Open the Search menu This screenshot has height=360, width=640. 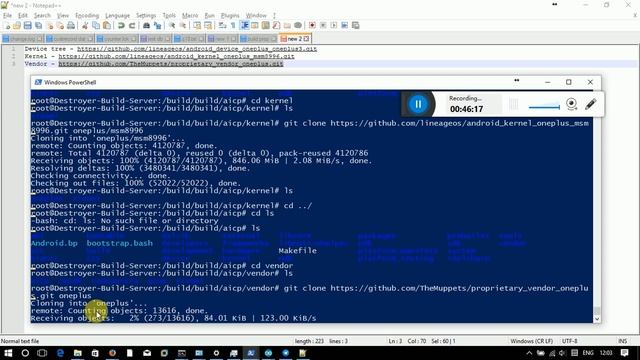click(42, 16)
